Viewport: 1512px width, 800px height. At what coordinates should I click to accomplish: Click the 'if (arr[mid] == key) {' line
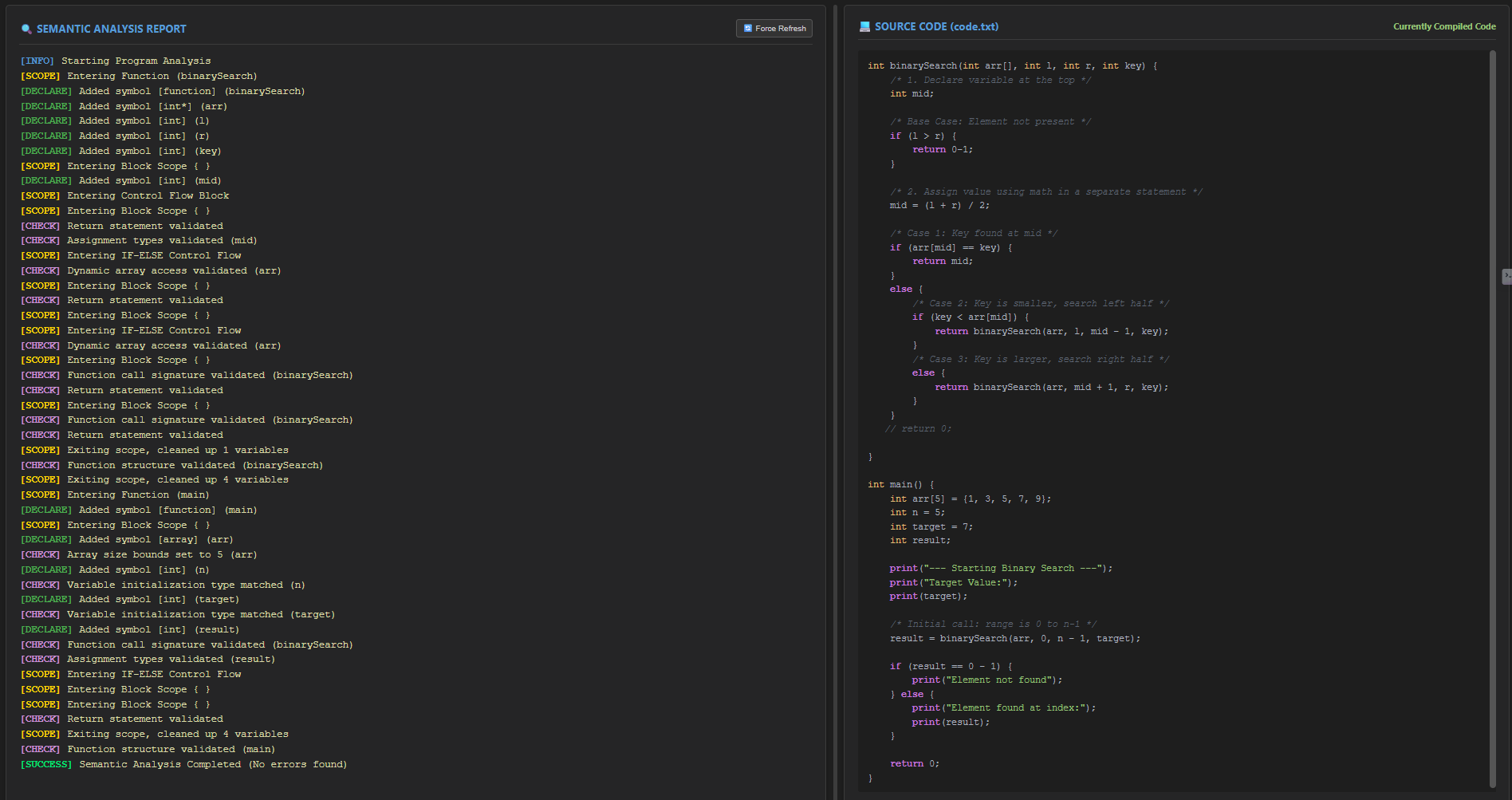click(951, 247)
